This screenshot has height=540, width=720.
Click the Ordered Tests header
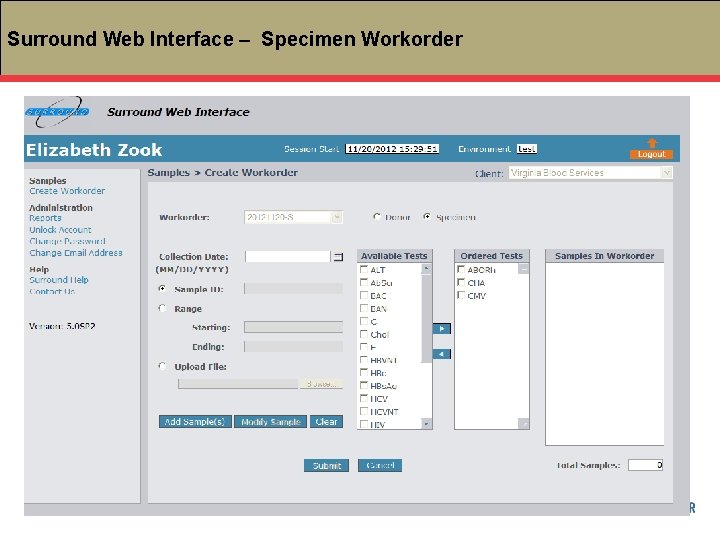coord(491,256)
